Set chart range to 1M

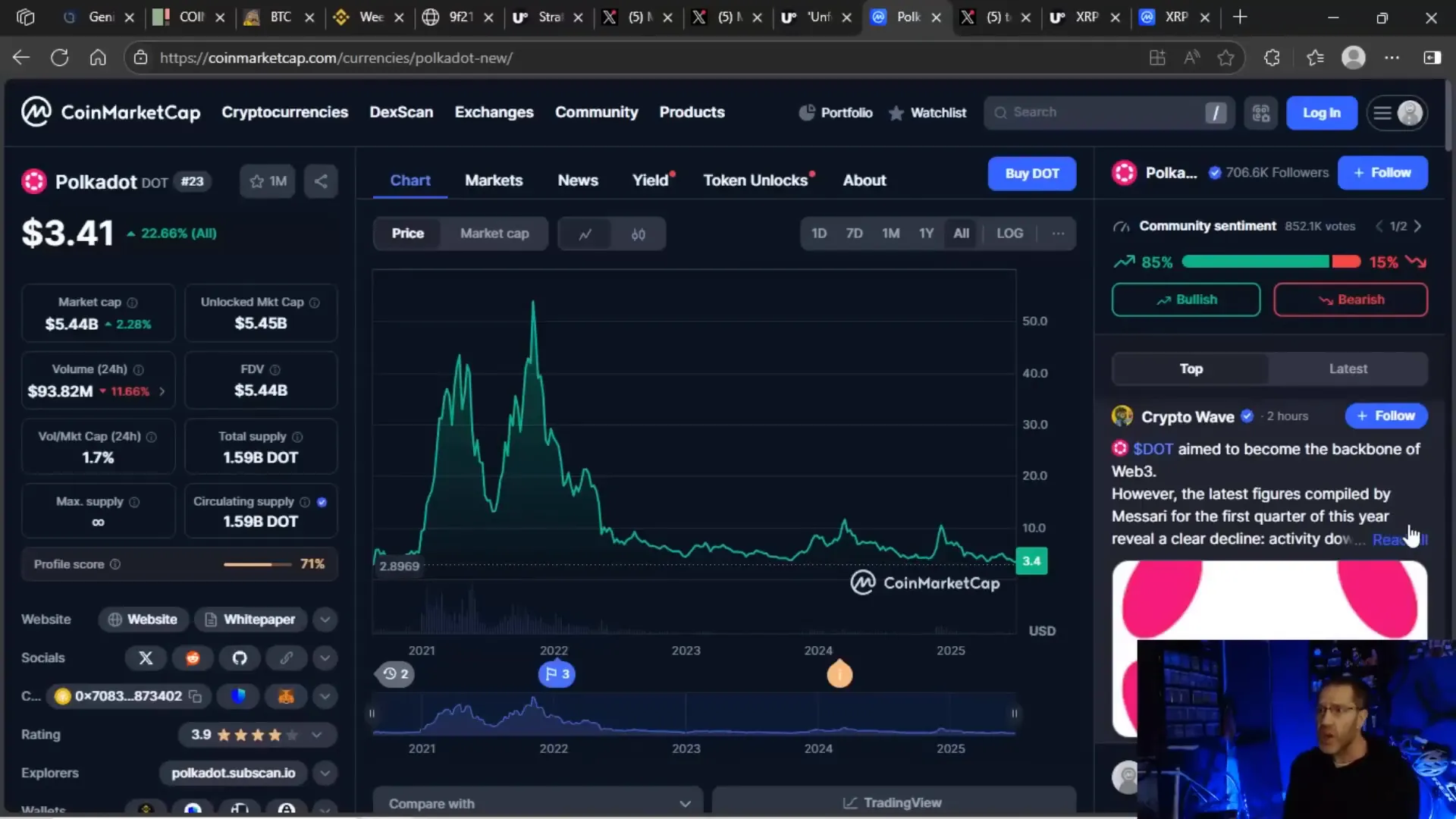click(x=890, y=234)
